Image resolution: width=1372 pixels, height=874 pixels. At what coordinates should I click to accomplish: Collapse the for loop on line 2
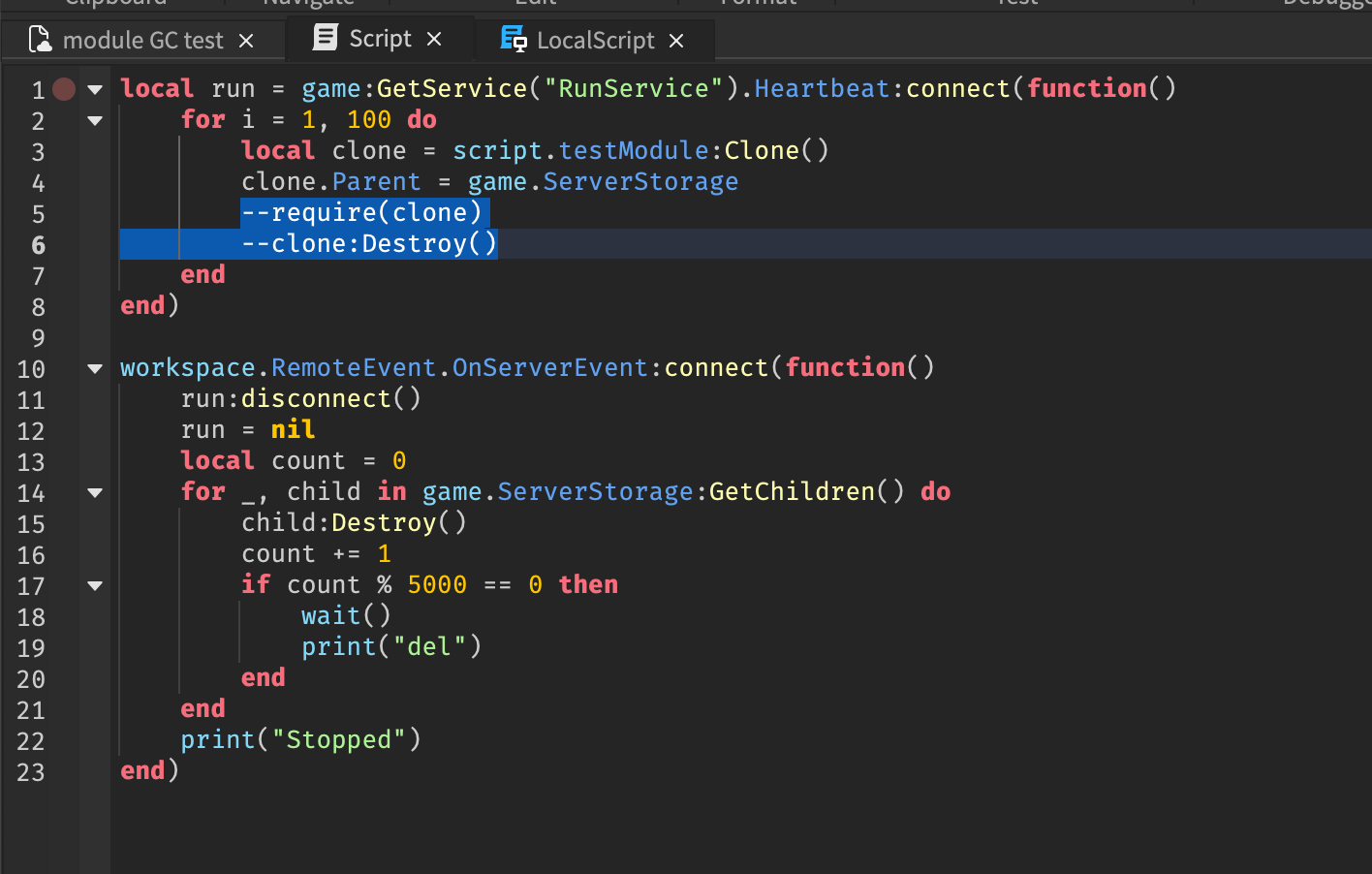coord(94,120)
